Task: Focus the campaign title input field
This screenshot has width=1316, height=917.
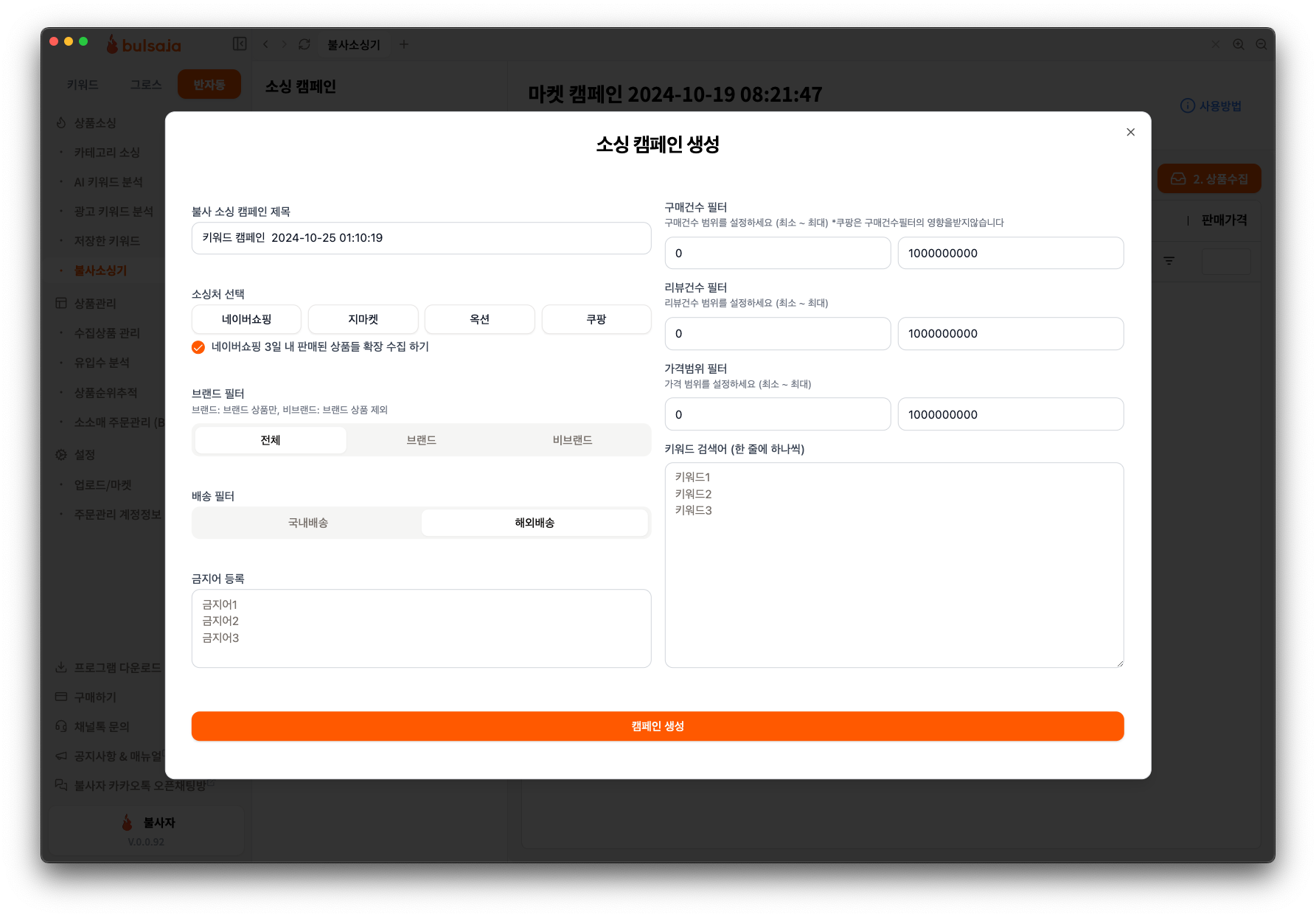Action: click(x=421, y=238)
